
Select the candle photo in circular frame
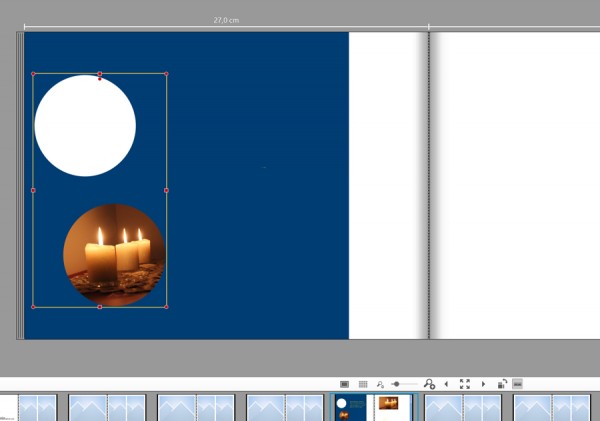pos(113,254)
